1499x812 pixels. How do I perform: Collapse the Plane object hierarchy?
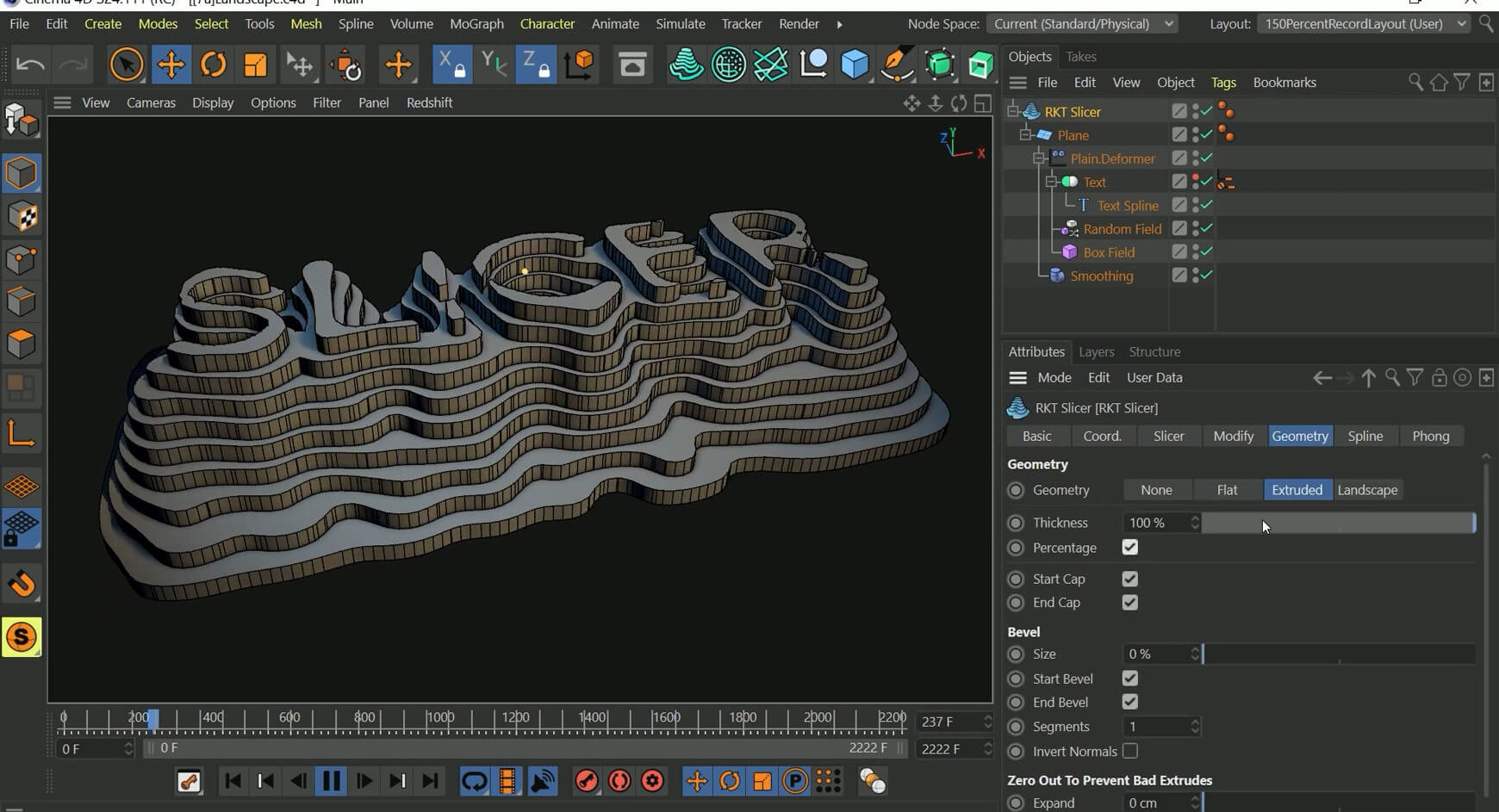coord(1025,134)
